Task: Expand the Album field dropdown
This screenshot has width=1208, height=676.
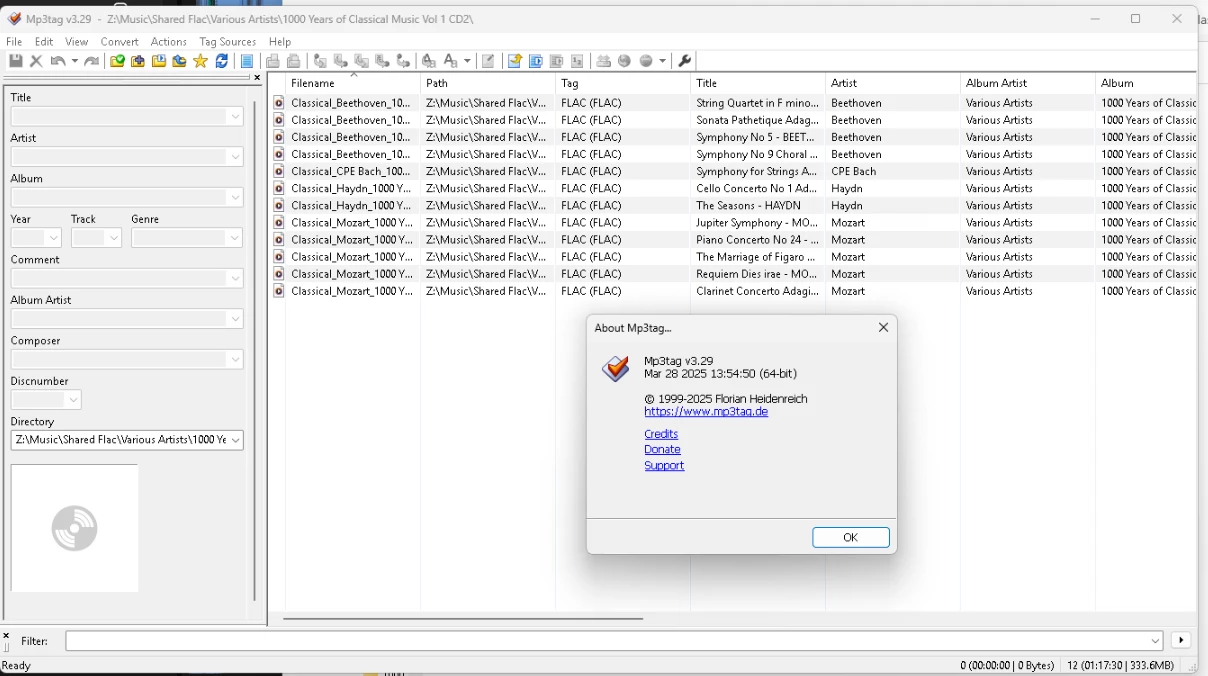Action: [x=235, y=197]
